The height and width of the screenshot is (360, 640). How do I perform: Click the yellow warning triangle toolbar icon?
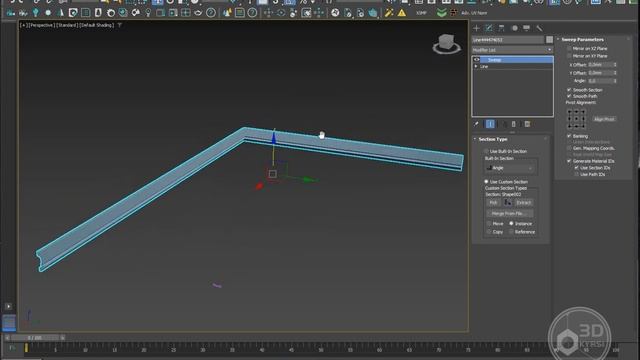[x=402, y=13]
